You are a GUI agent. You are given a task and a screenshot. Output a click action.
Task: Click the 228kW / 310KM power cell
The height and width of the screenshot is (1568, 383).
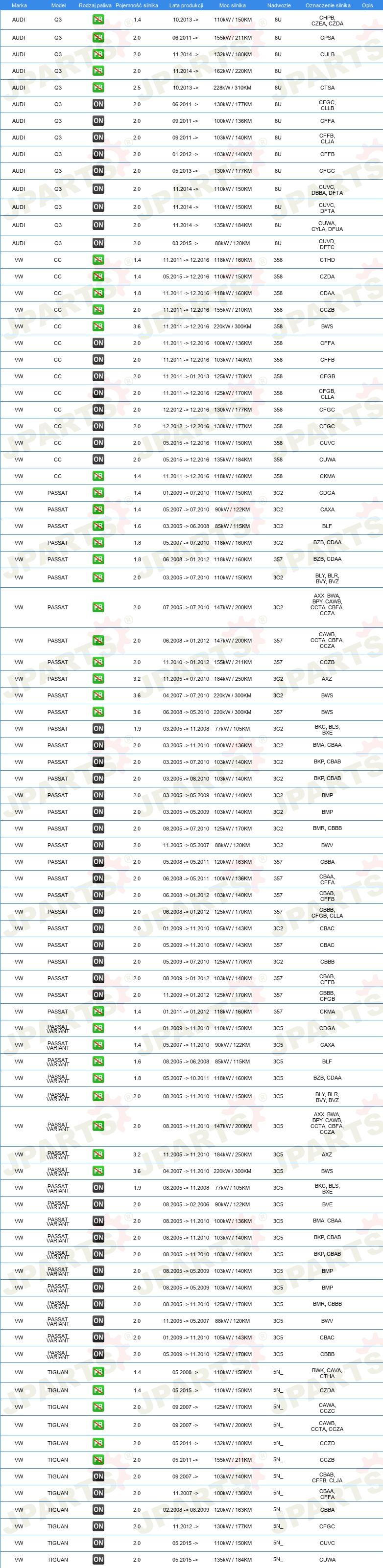click(232, 88)
